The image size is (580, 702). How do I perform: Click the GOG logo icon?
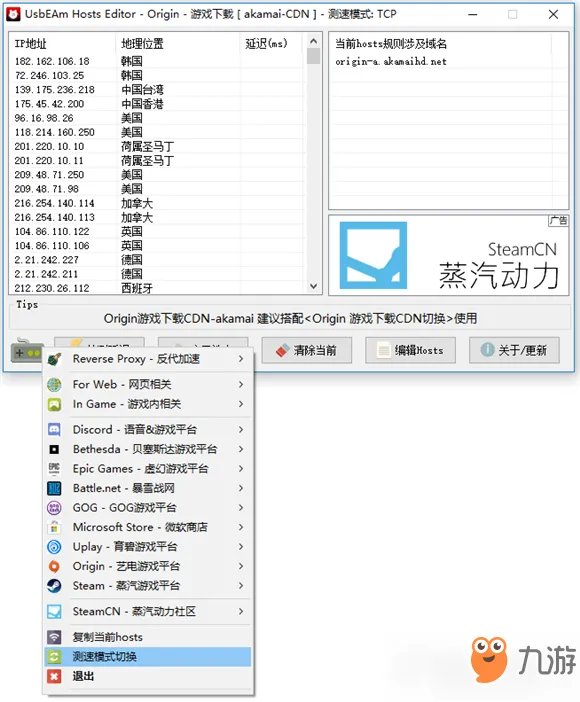coord(54,508)
